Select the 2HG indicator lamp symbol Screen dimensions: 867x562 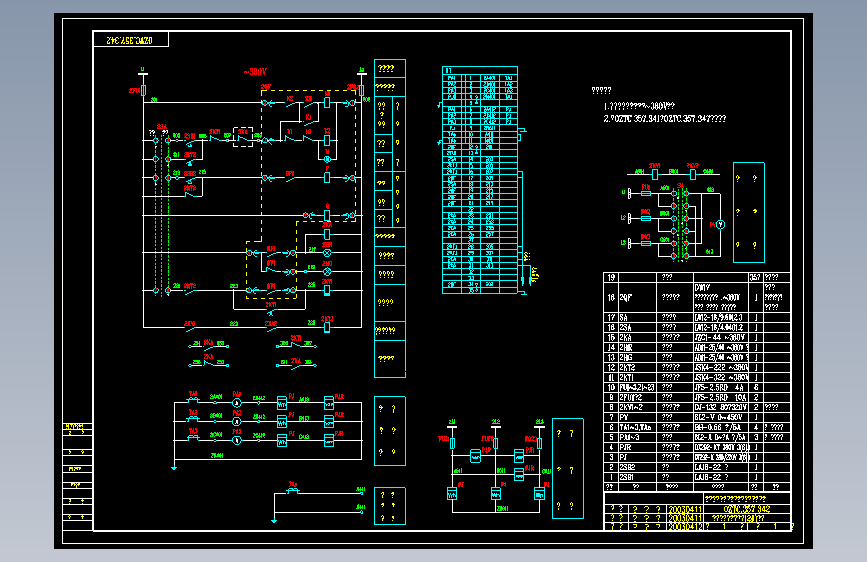[x=327, y=272]
